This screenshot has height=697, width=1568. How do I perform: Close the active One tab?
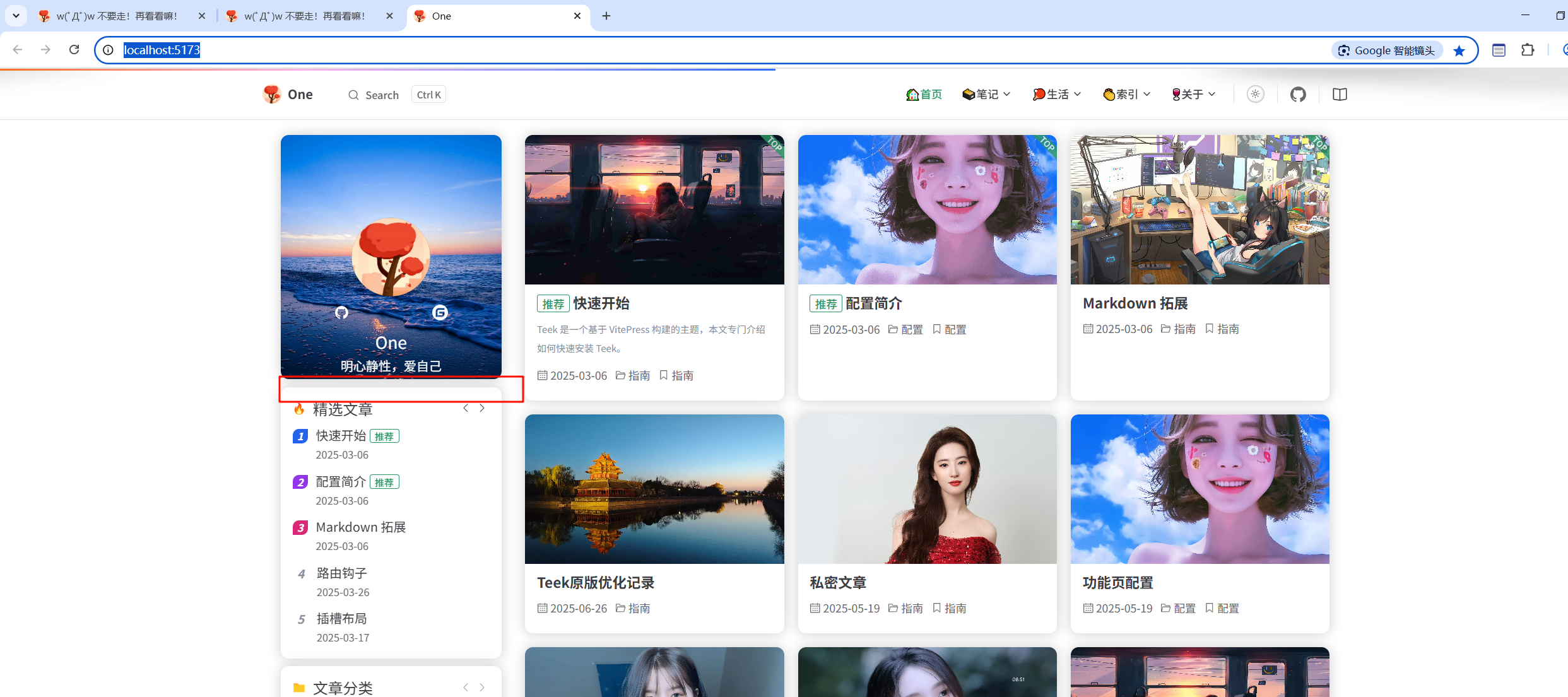577,16
